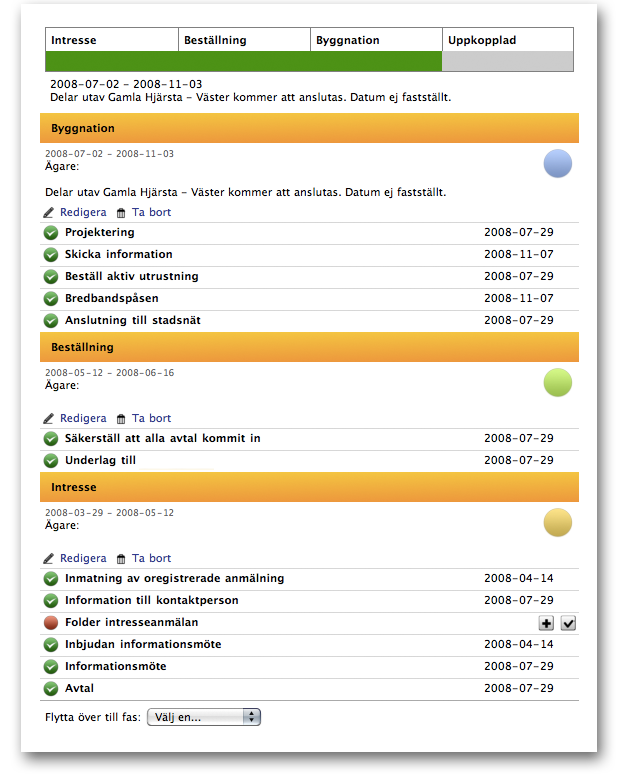Open the 'Flytta över till fas' dropdown
Image resolution: width=620 pixels, height=779 pixels.
[203, 717]
